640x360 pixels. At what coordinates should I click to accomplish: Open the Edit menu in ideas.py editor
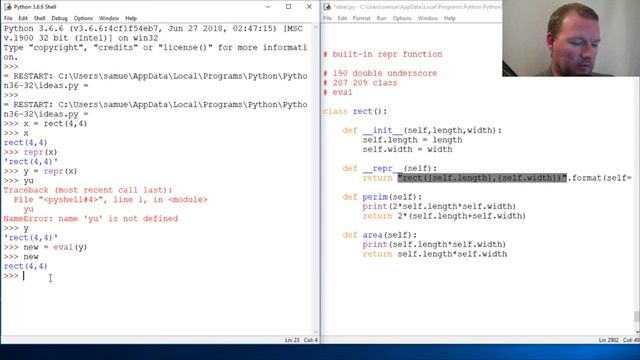pos(342,18)
